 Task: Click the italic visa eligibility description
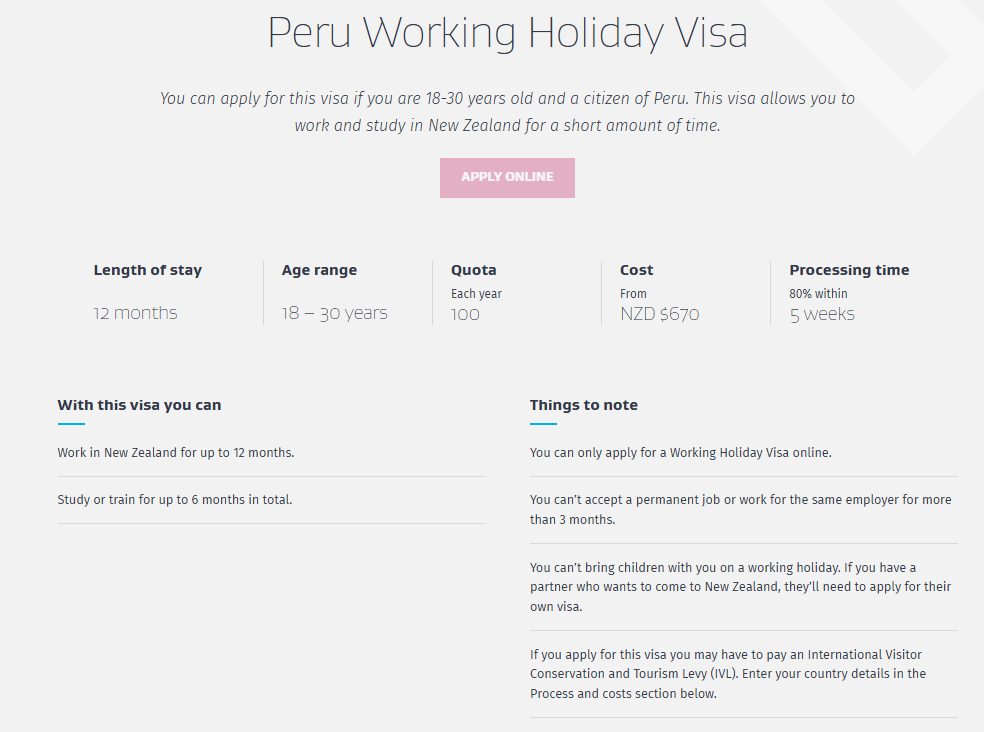(x=507, y=112)
